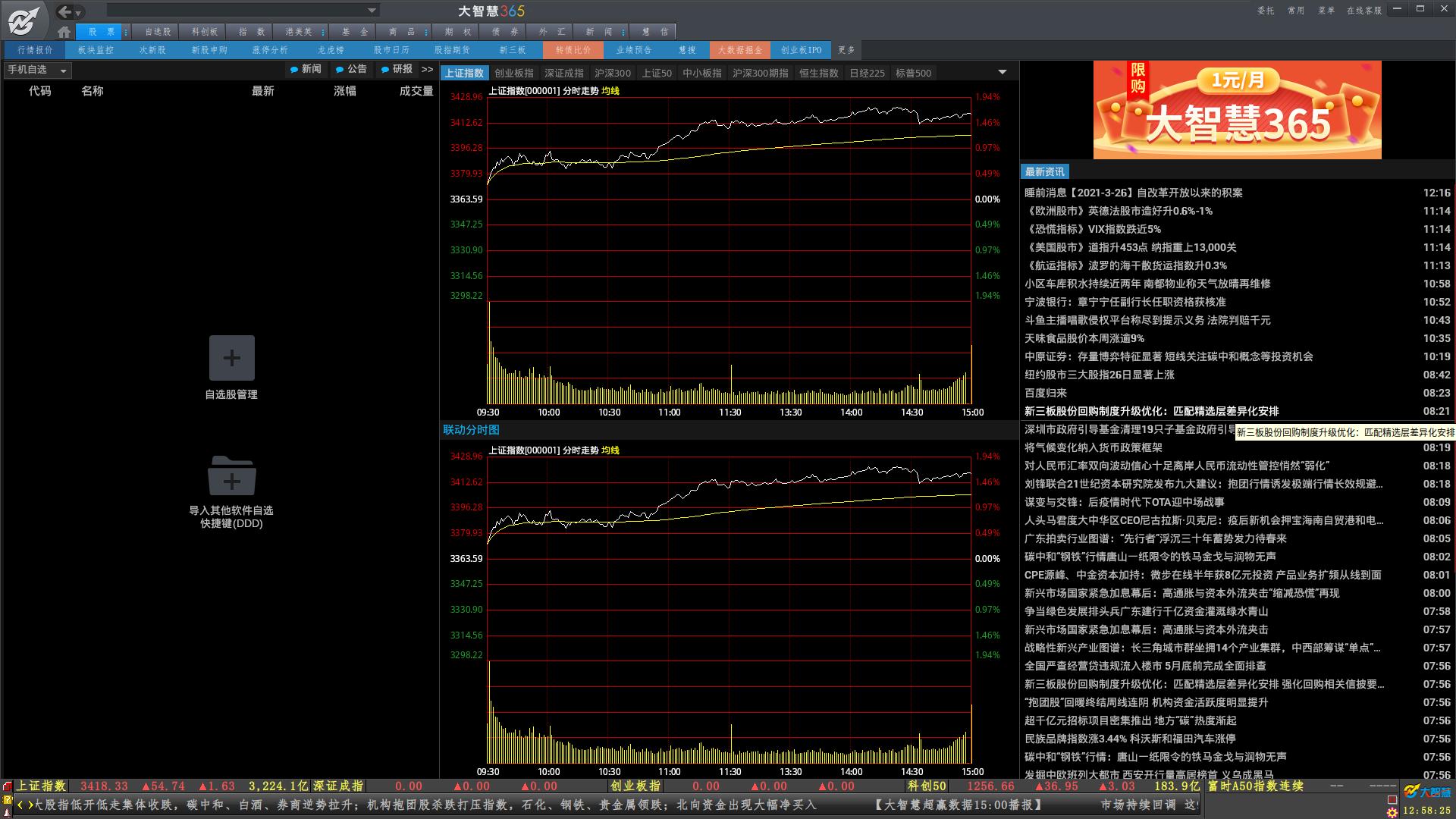Click the back arrow navigation button
Screen dimensions: 1456x819
click(x=65, y=11)
